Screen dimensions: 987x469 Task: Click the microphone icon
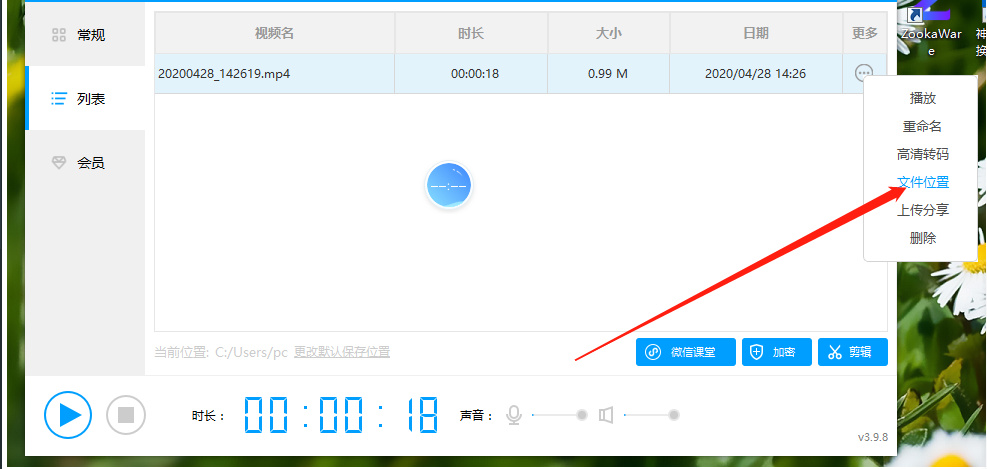(514, 415)
